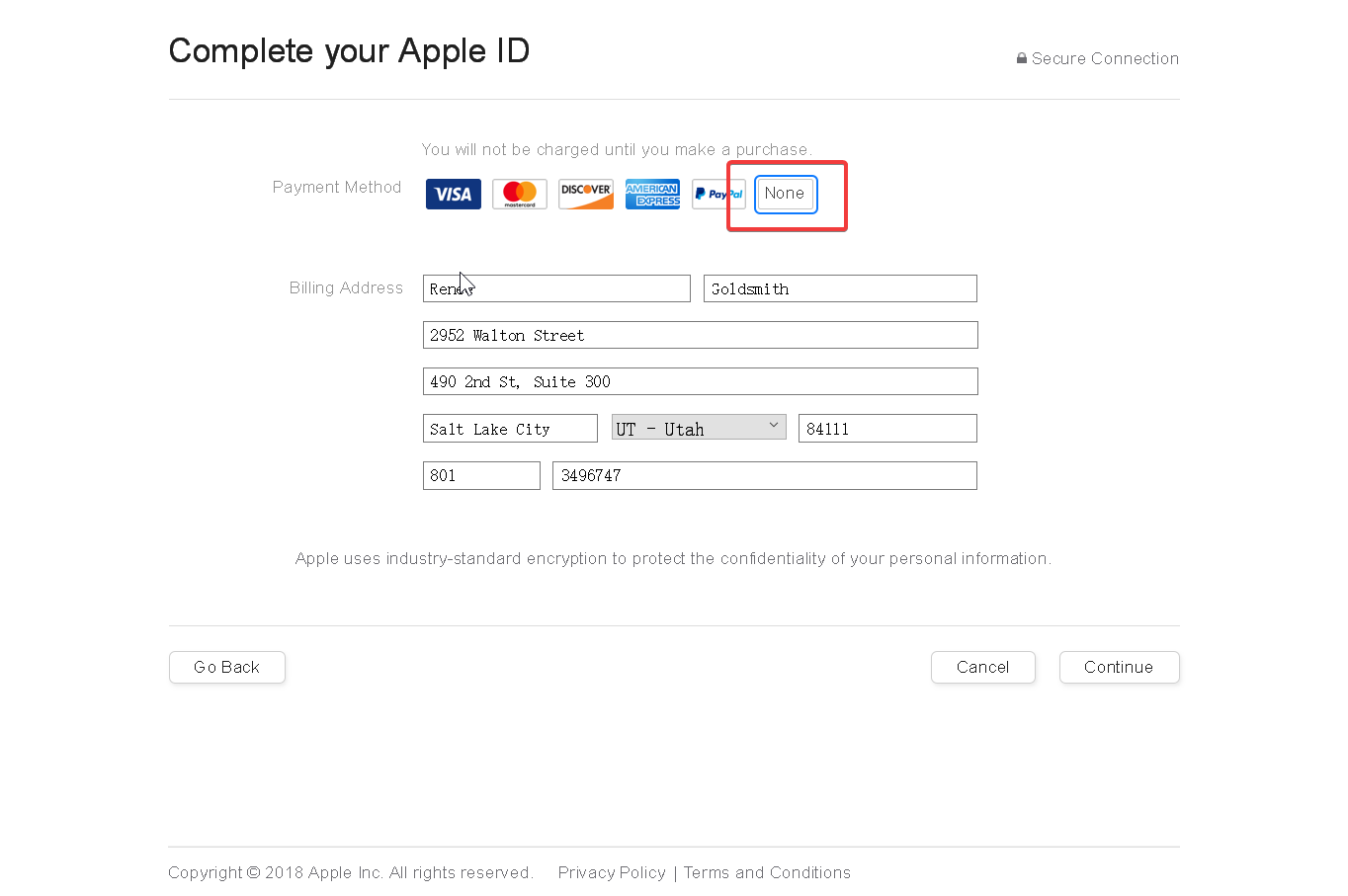
Task: Choose Mastercard payment option
Action: pyautogui.click(x=520, y=194)
